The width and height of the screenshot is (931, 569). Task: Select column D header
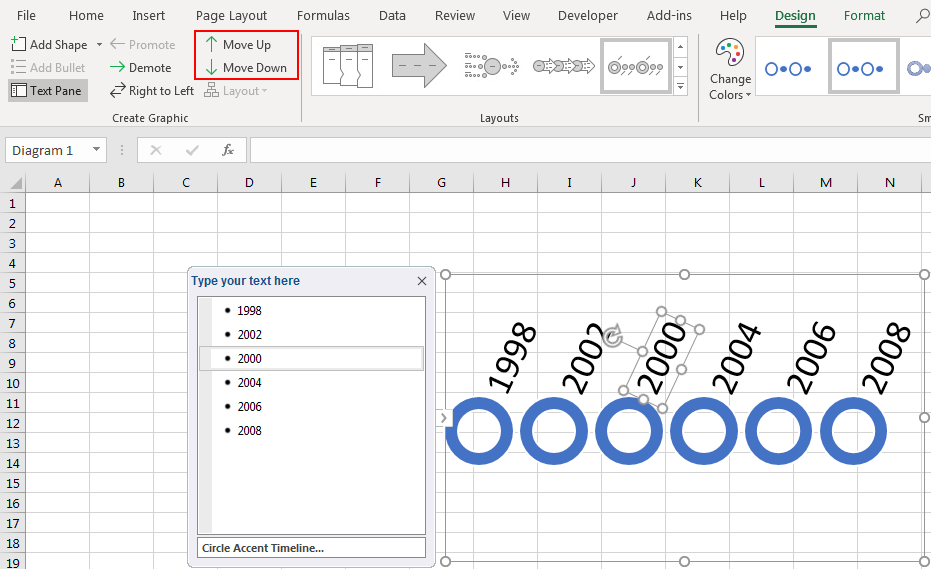point(249,182)
